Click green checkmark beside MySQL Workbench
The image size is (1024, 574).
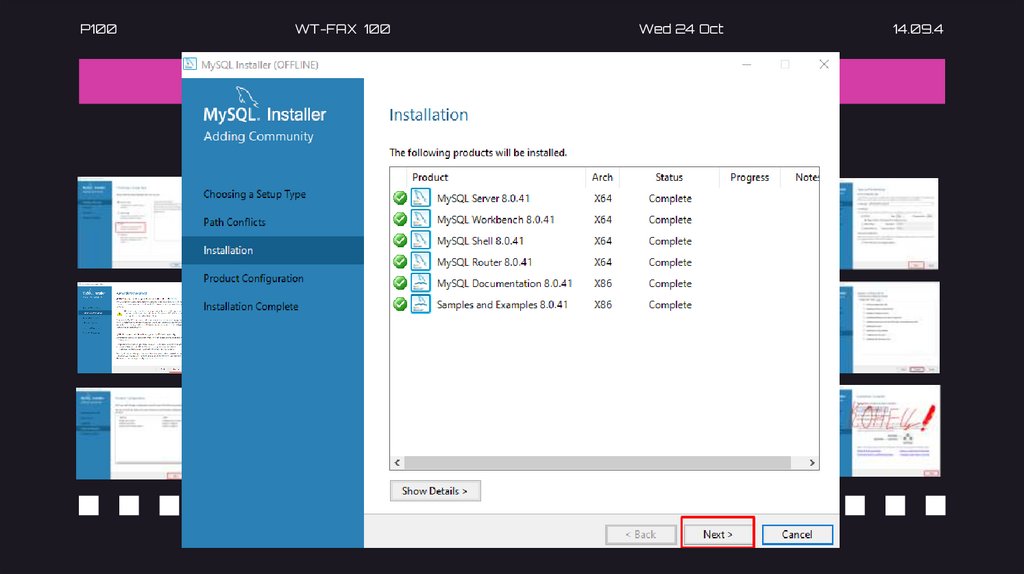400,219
